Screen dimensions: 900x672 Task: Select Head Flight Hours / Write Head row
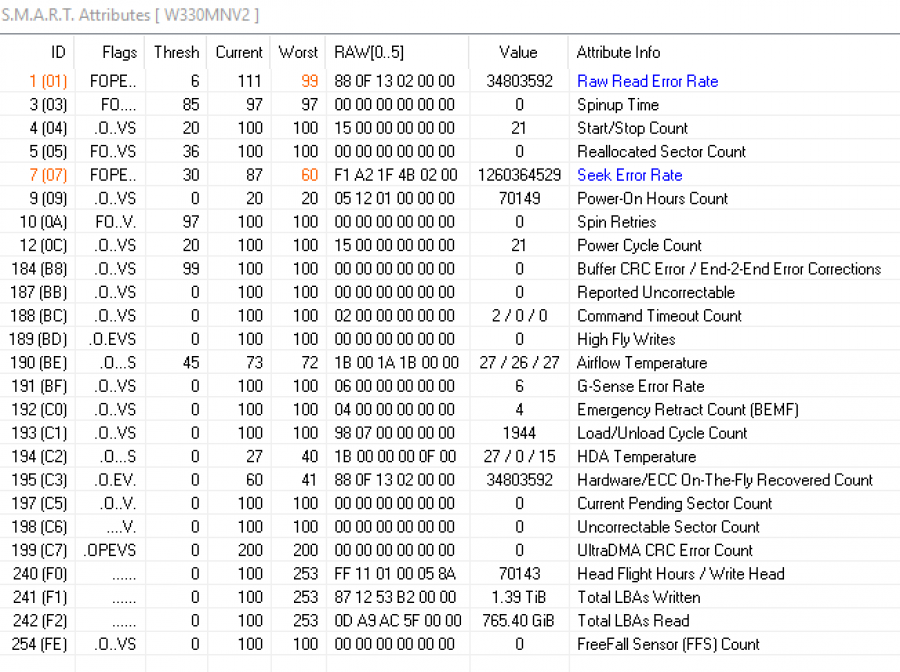pyautogui.click(x=450, y=574)
